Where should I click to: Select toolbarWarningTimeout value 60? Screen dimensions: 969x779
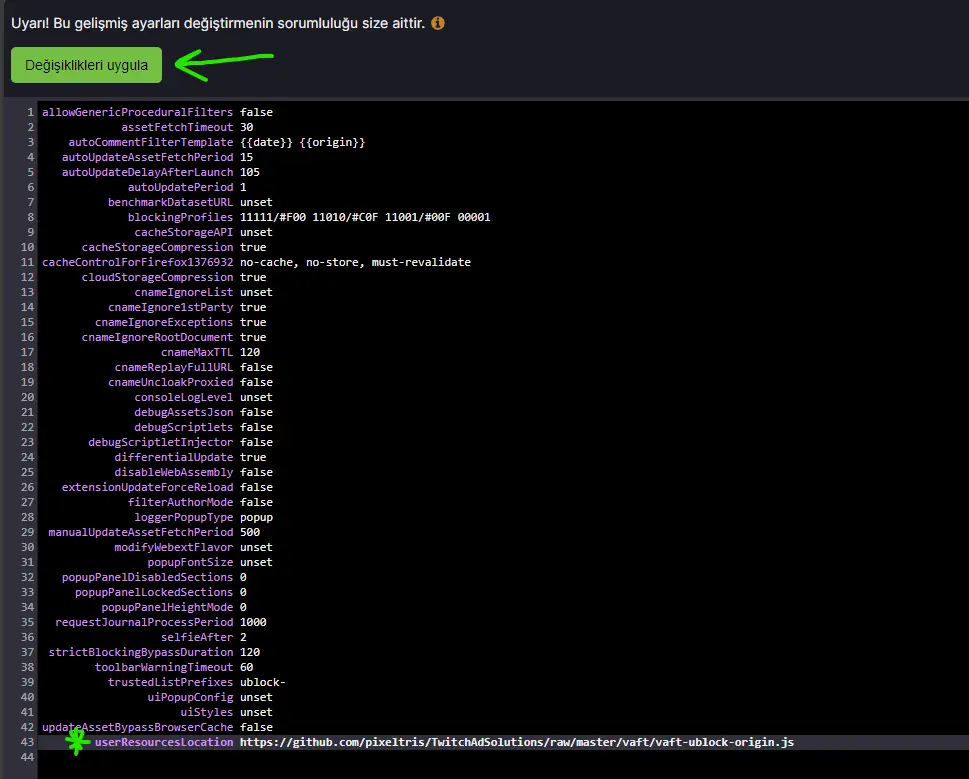coord(247,667)
